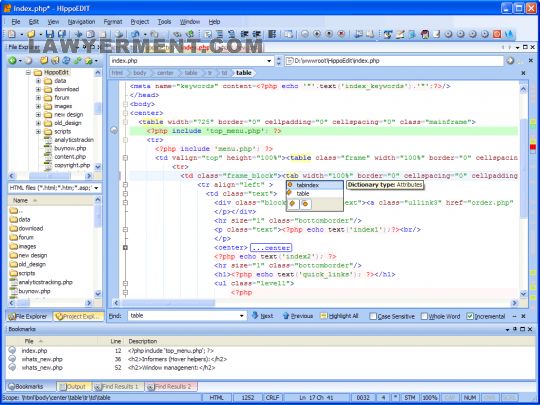Click the Undo arrow icon in toolbar
Screen dimensions: 540x405
(x=135, y=34)
